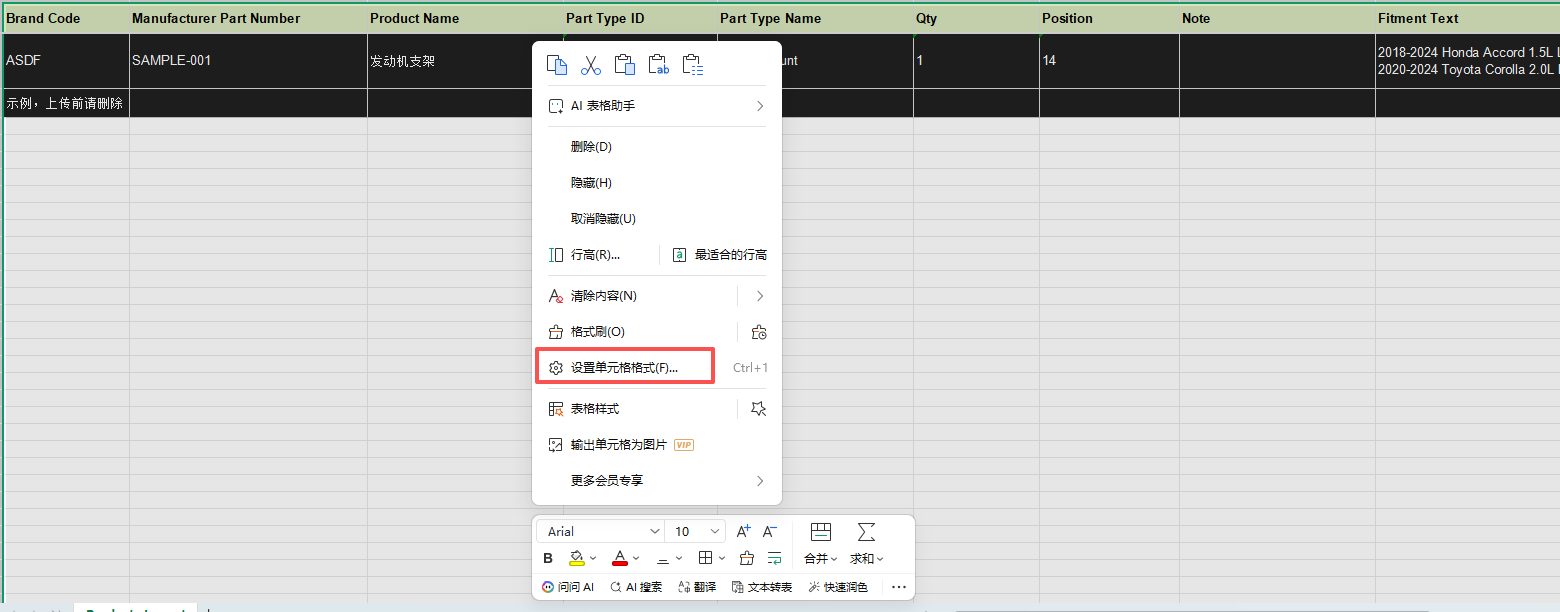This screenshot has width=1560, height=612.
Task: Click the Part Type Name header
Action: click(815, 18)
